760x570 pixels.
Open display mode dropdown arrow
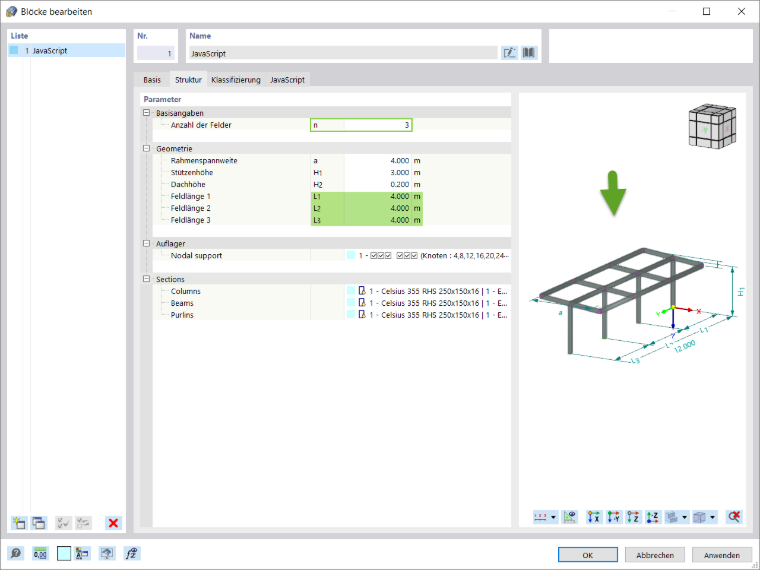click(x=684, y=517)
